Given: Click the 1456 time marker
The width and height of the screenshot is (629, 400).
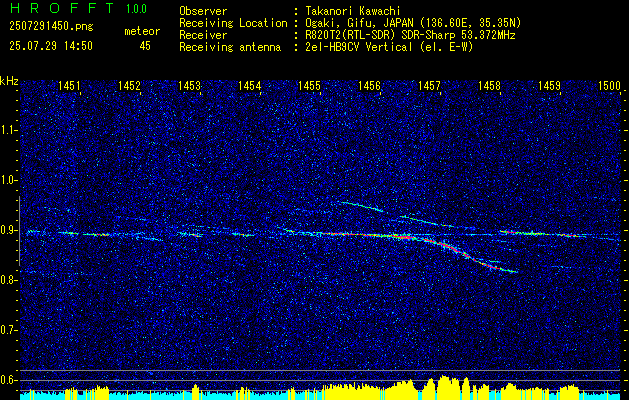Looking at the screenshot, I should tap(369, 86).
